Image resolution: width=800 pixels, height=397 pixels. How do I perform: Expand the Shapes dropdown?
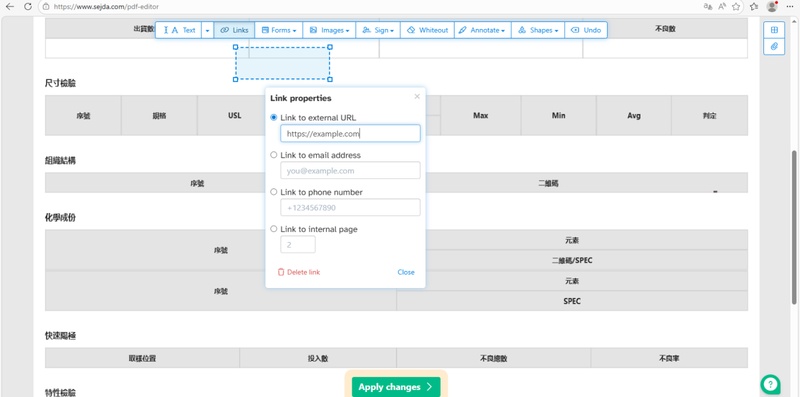538,30
